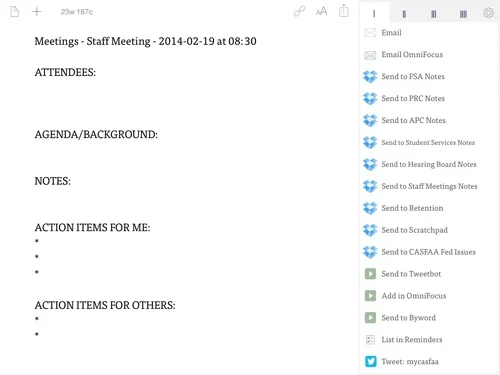
Task: Click Dropbox icon for Student Services Notes
Action: (x=370, y=142)
